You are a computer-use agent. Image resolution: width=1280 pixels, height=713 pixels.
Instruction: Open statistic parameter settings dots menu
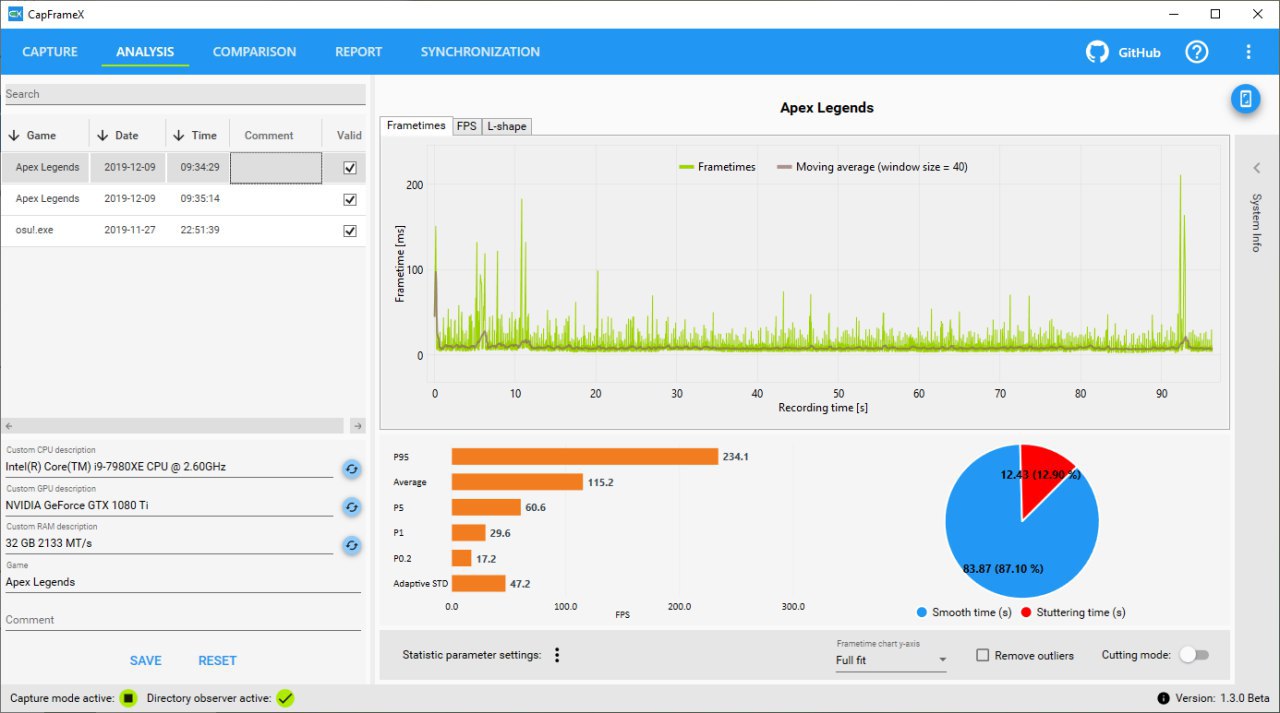click(557, 655)
